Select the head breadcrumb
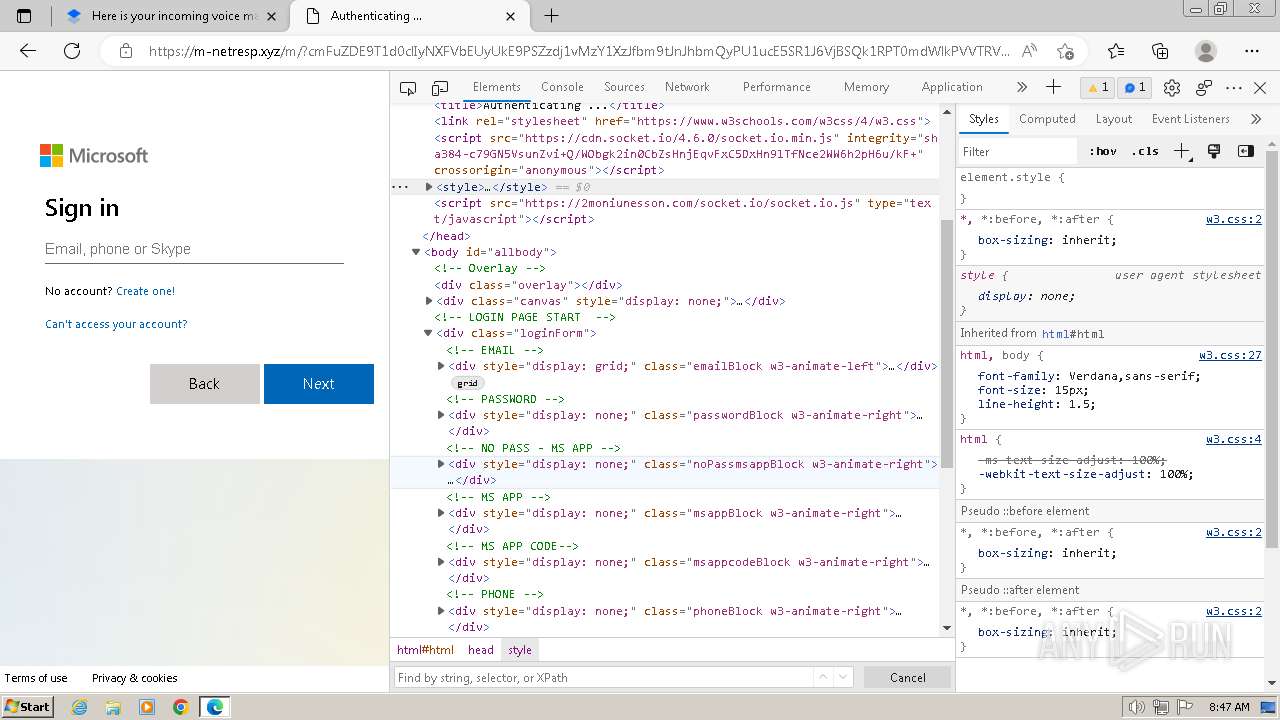This screenshot has height=720, width=1280. [x=481, y=650]
